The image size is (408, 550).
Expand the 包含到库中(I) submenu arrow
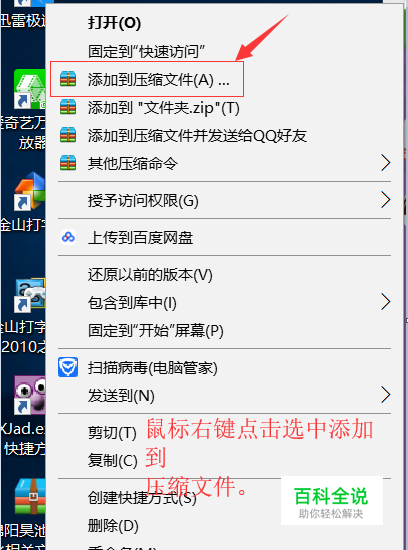tap(386, 302)
